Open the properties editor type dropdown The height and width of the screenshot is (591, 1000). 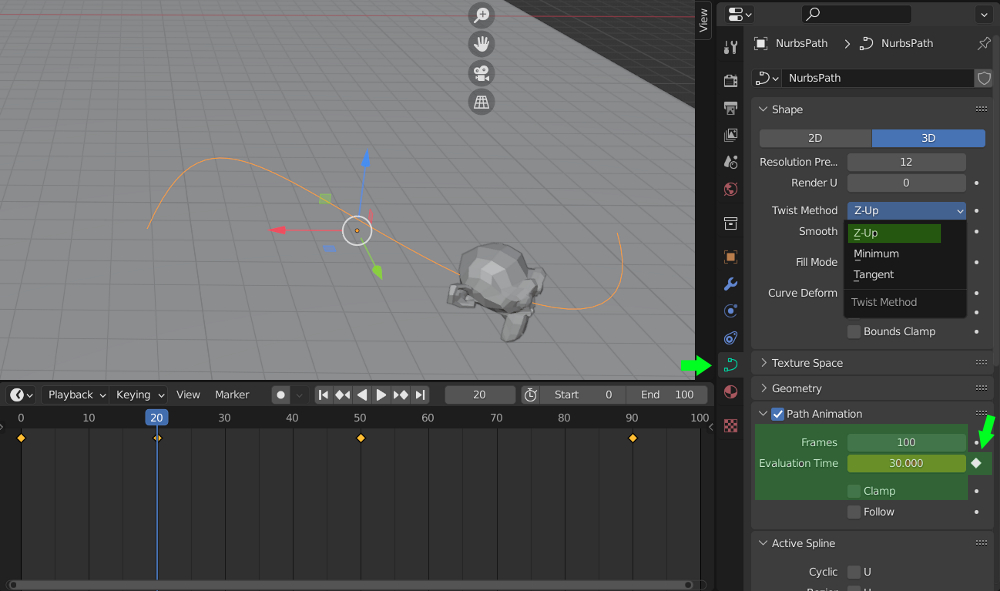739,13
